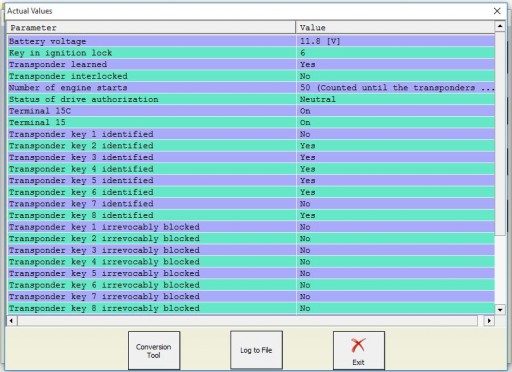Select Transponder key 2 identified row
Image resolution: width=512 pixels, height=372 pixels.
point(251,146)
